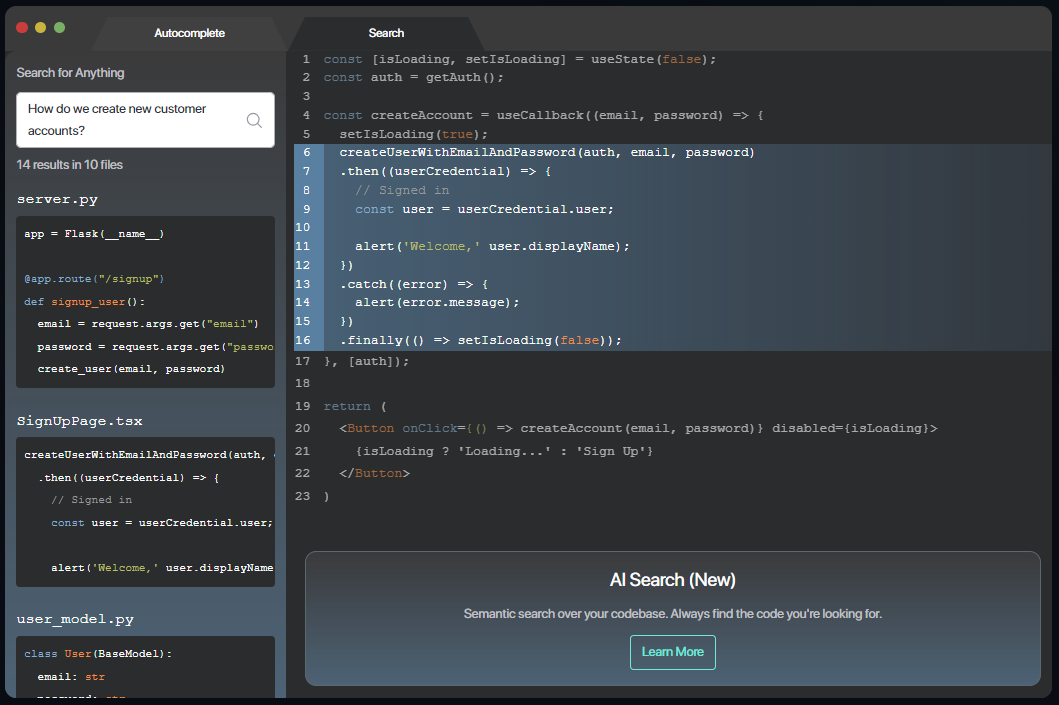Viewport: 1059px width, 705px height.
Task: Open the SignUpPage.tsx result file name
Action: tap(79, 421)
